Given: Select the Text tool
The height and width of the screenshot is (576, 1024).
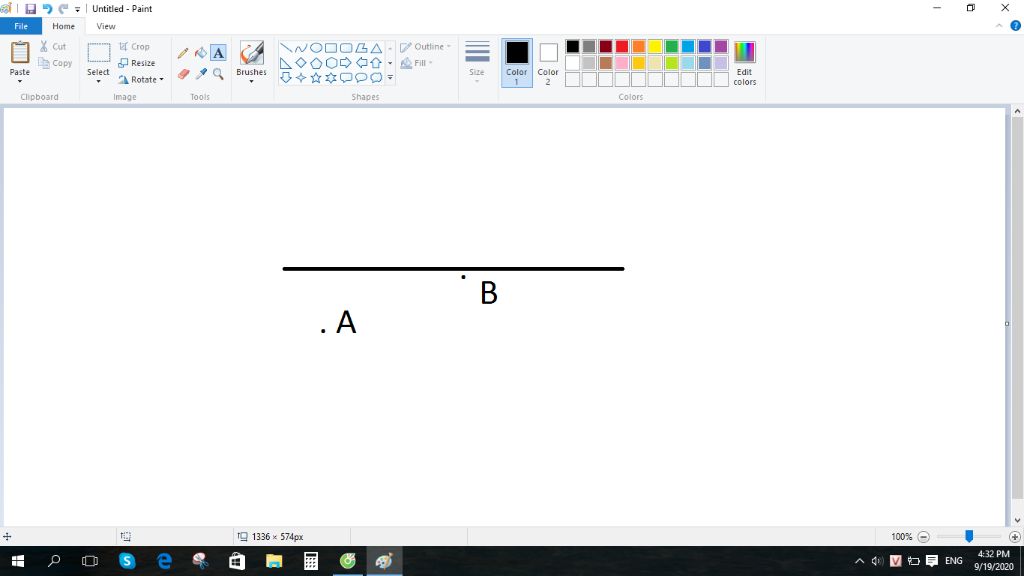Looking at the screenshot, I should pos(218,53).
